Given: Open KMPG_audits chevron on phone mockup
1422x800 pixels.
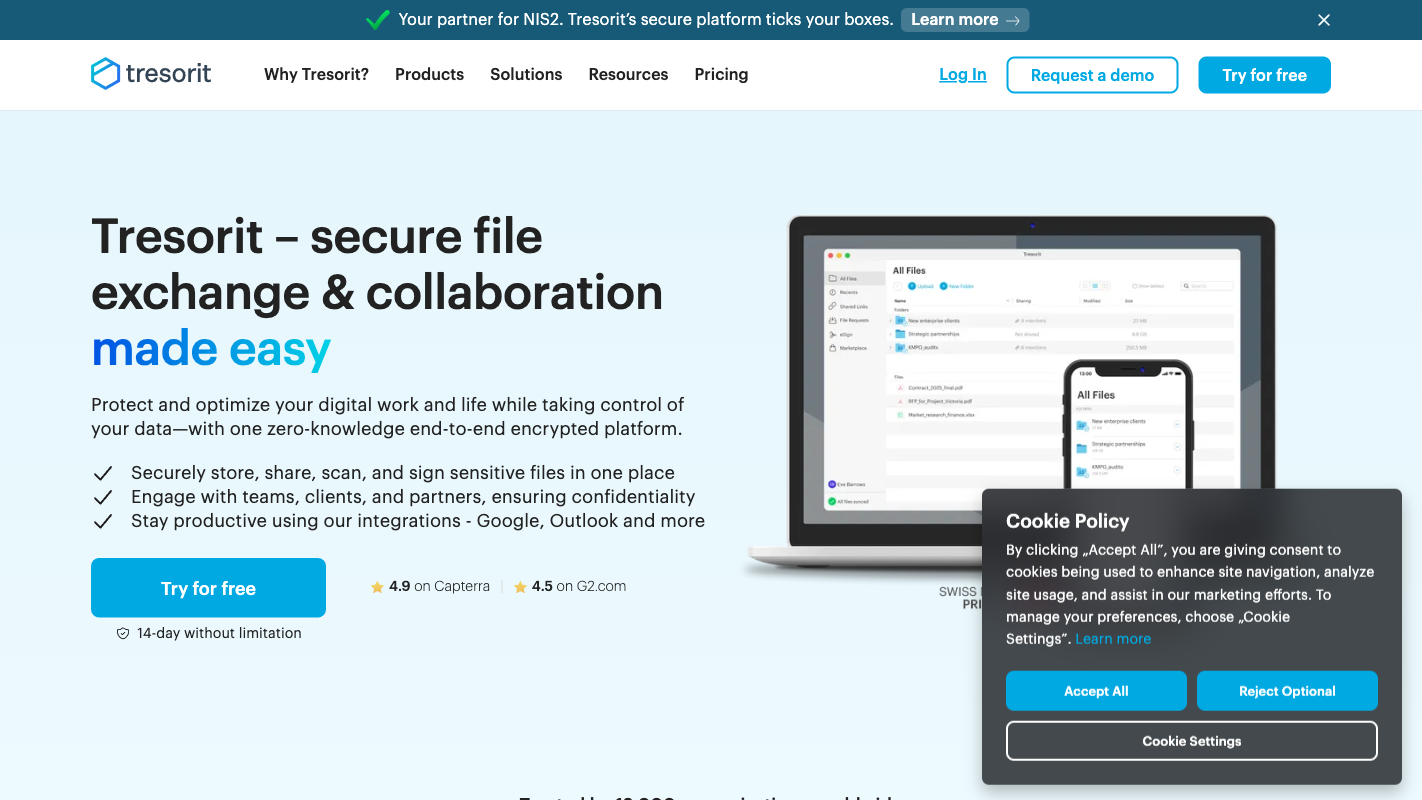Looking at the screenshot, I should point(1177,470).
